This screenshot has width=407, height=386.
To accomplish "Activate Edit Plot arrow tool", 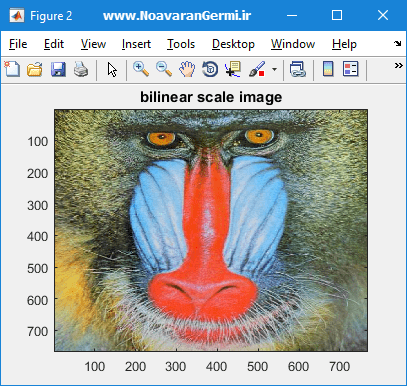I will pyautogui.click(x=112, y=70).
